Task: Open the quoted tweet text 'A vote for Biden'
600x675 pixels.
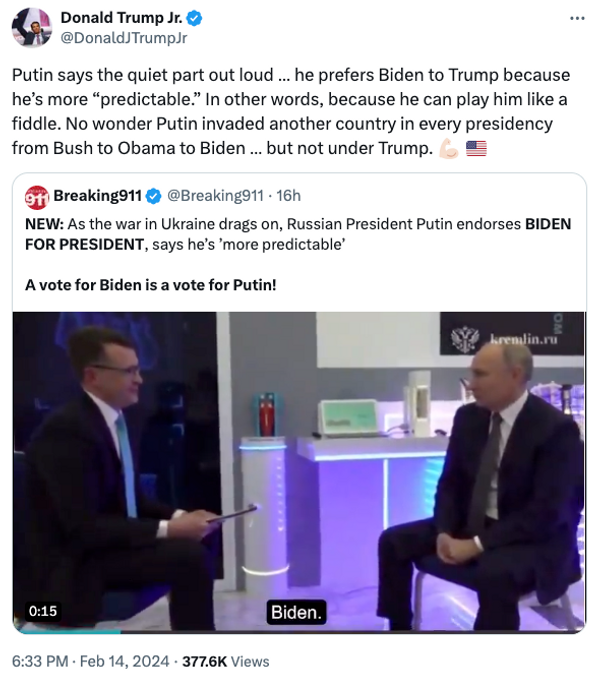Action: tap(151, 285)
